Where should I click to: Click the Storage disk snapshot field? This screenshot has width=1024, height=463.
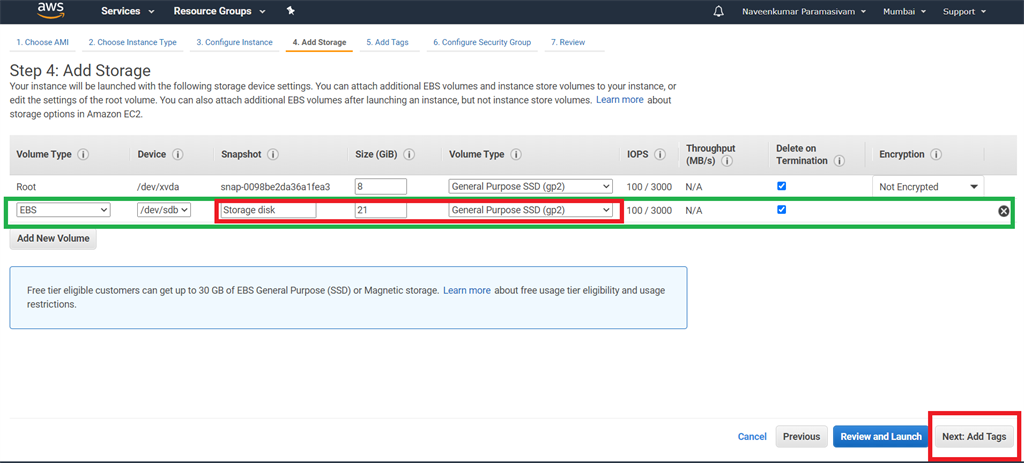[x=268, y=210]
